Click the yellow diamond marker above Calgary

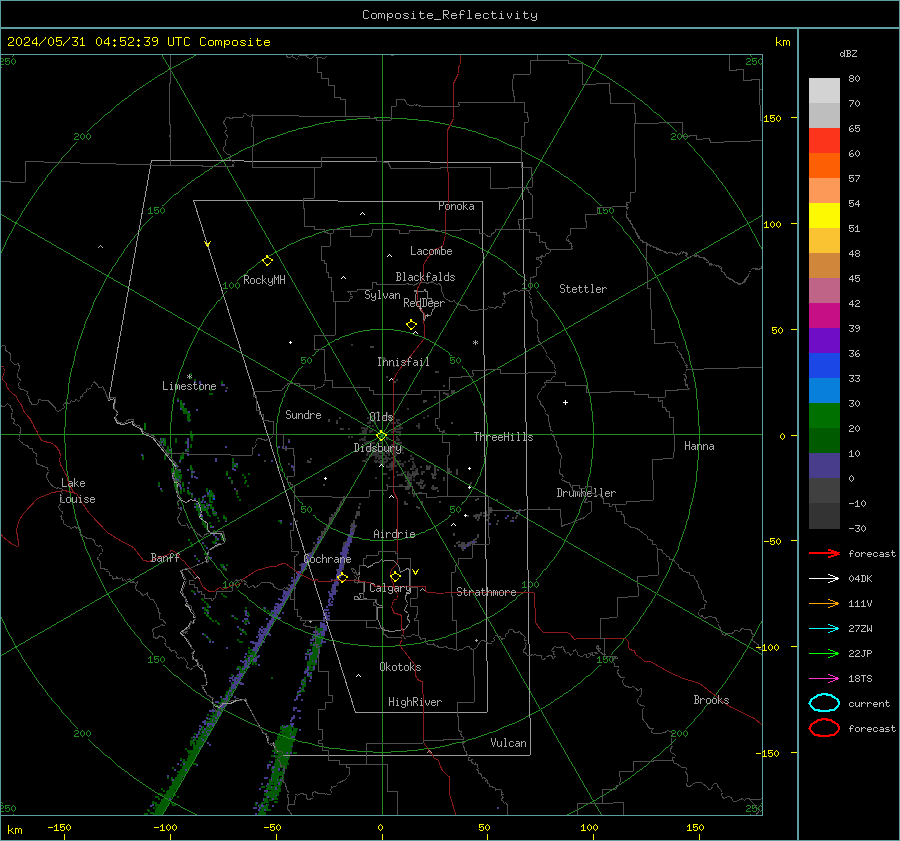[395, 576]
